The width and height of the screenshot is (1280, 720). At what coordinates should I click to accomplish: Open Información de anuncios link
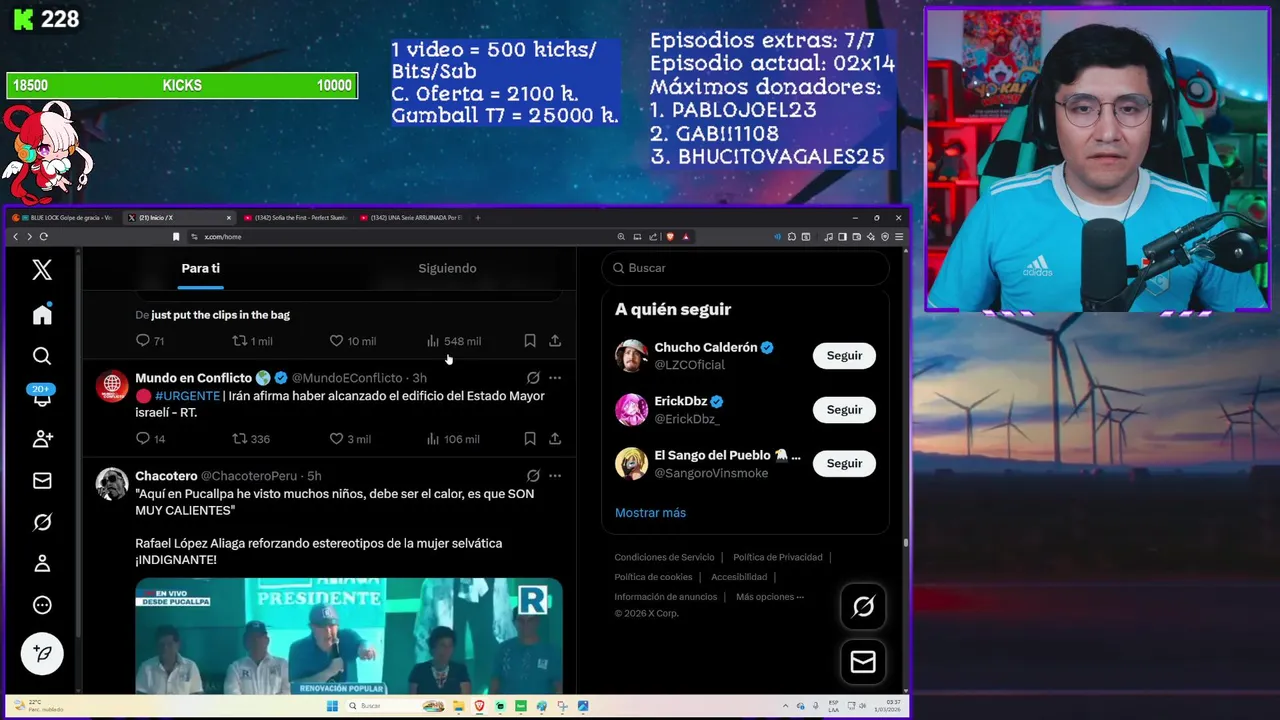point(666,597)
